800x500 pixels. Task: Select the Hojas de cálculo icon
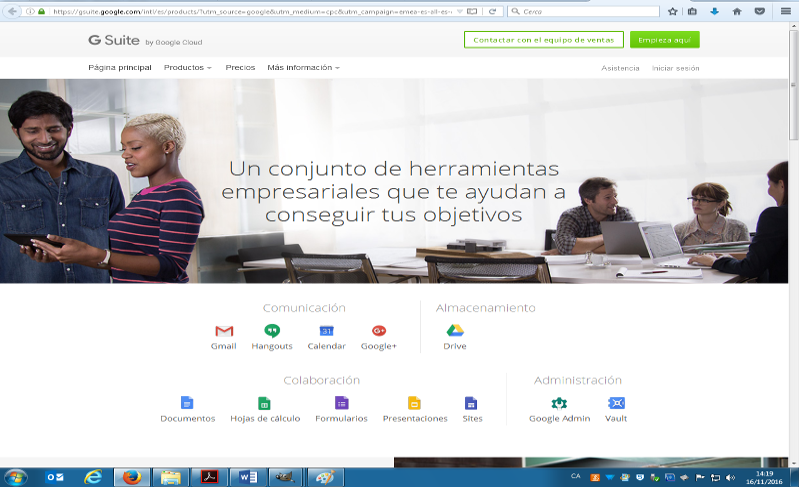pos(264,403)
